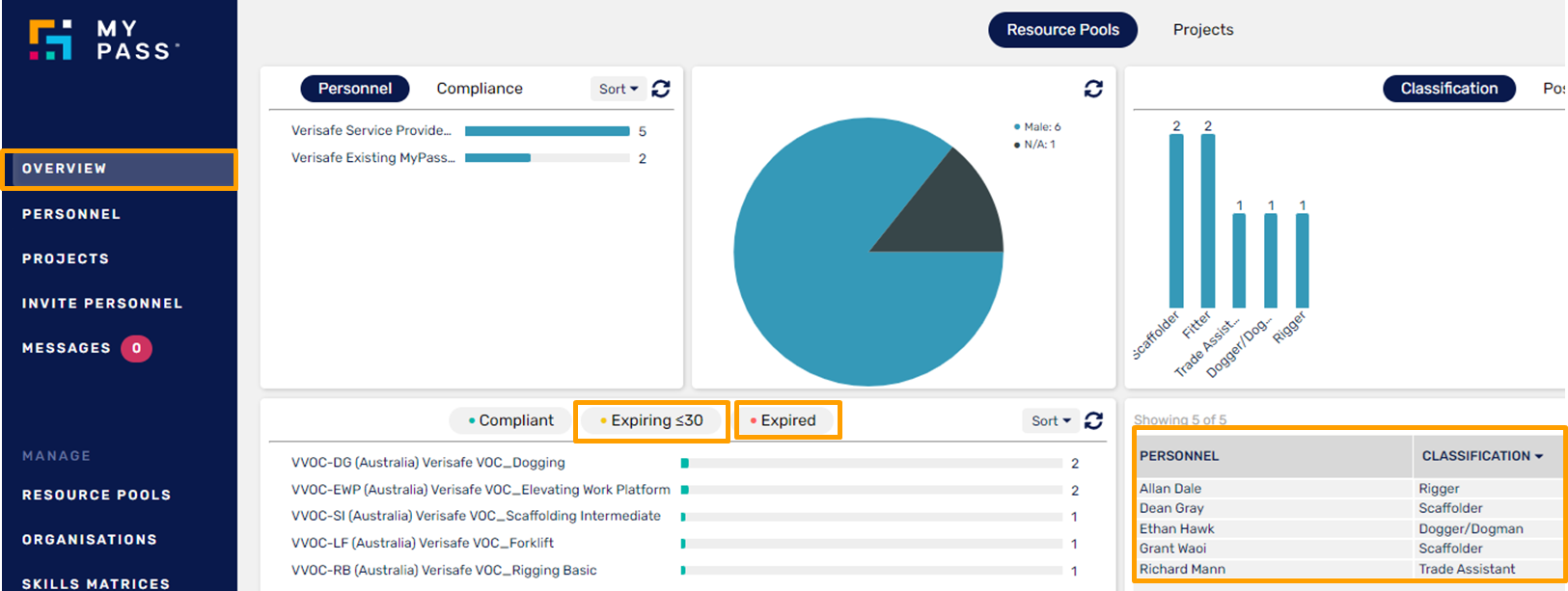Click the Scaffolder bar in chart
The image size is (1568, 591).
click(x=1176, y=221)
